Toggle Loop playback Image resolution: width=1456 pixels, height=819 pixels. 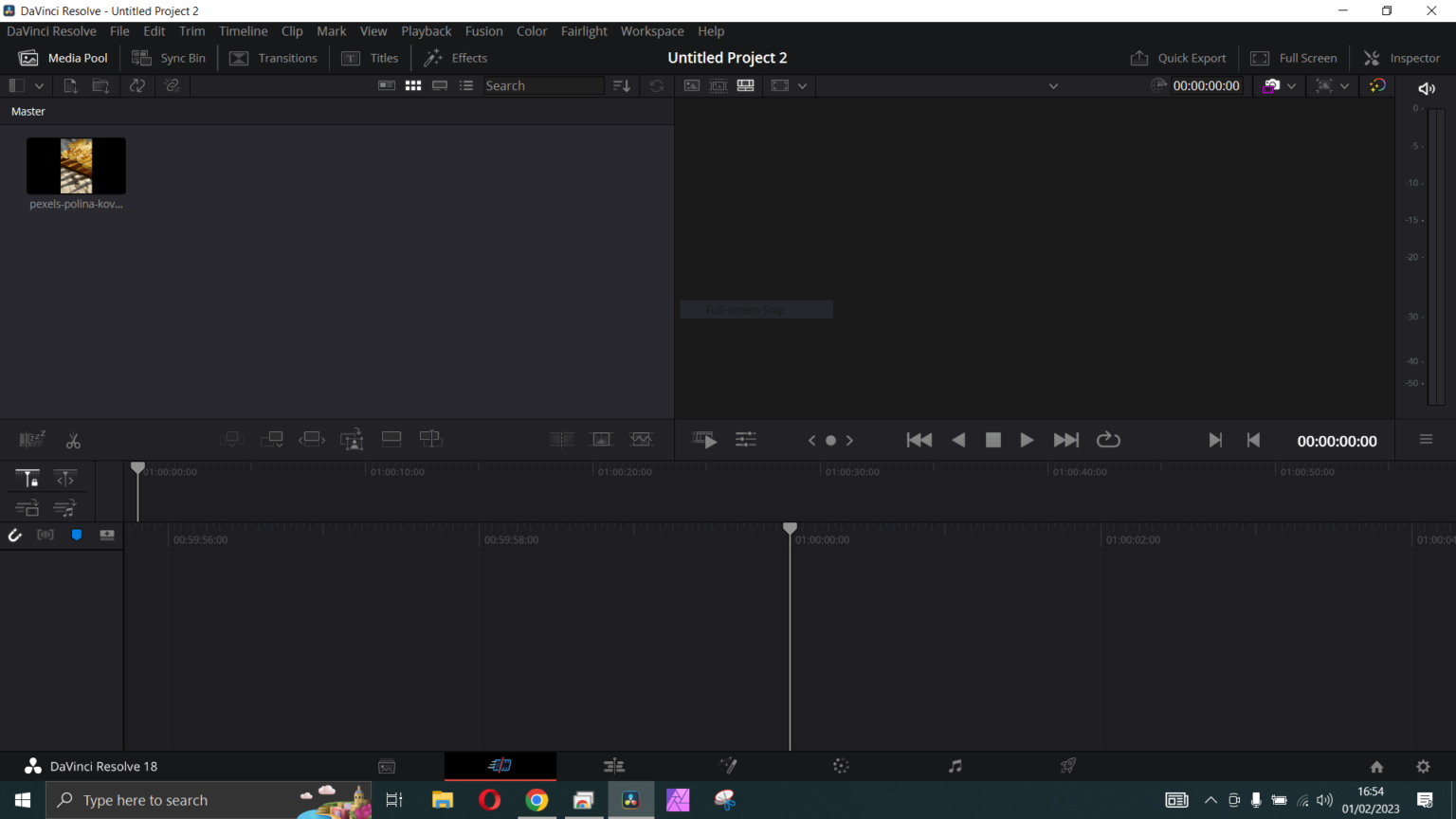click(1108, 440)
